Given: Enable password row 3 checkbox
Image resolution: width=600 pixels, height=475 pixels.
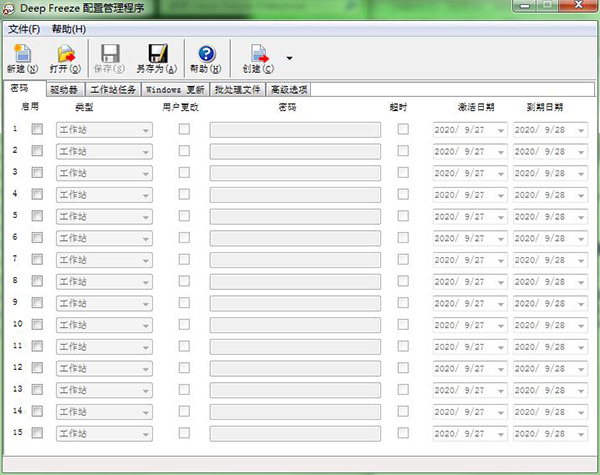Looking at the screenshot, I should pyautogui.click(x=37, y=173).
